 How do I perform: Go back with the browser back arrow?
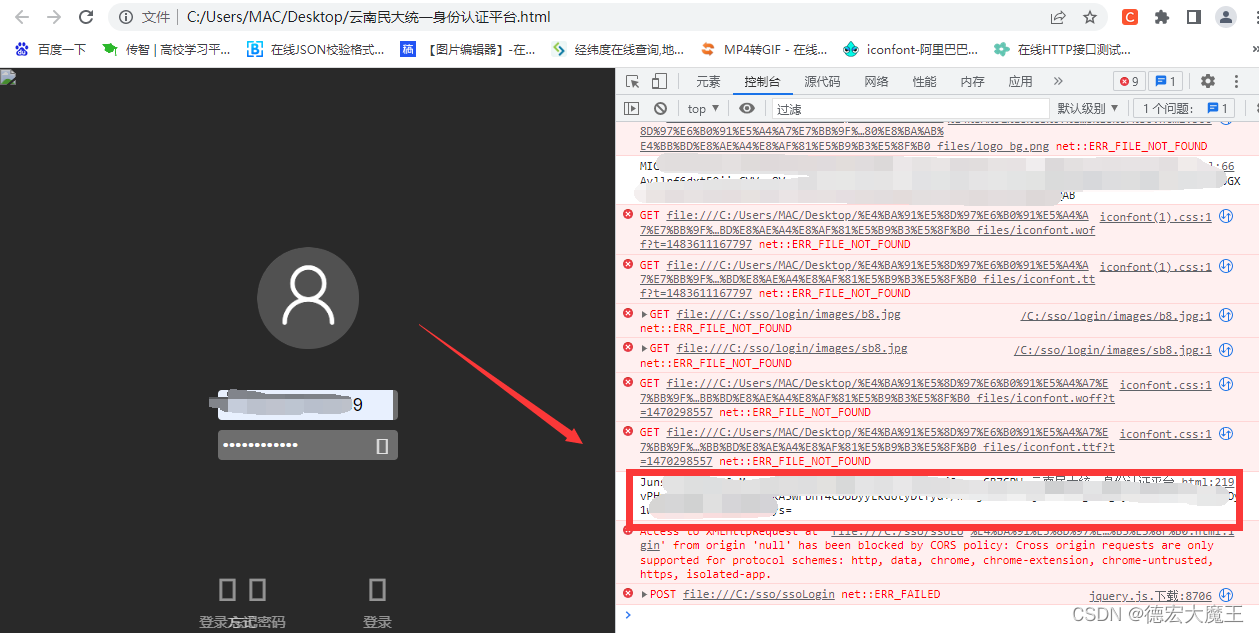22,17
